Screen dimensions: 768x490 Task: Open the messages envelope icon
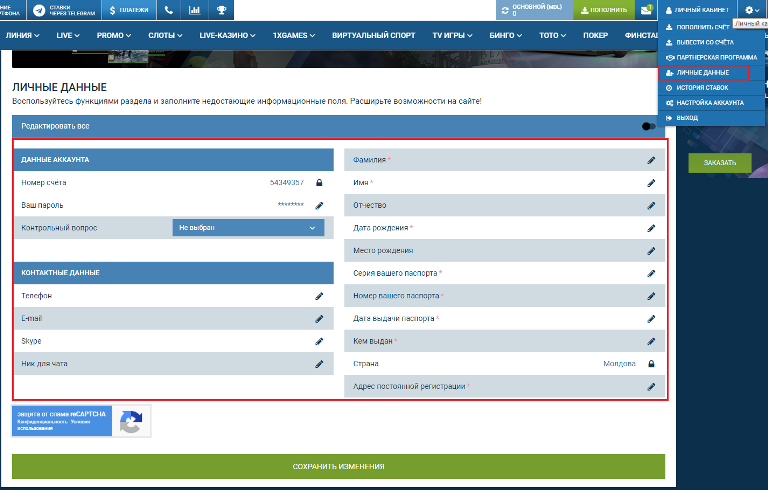647,10
